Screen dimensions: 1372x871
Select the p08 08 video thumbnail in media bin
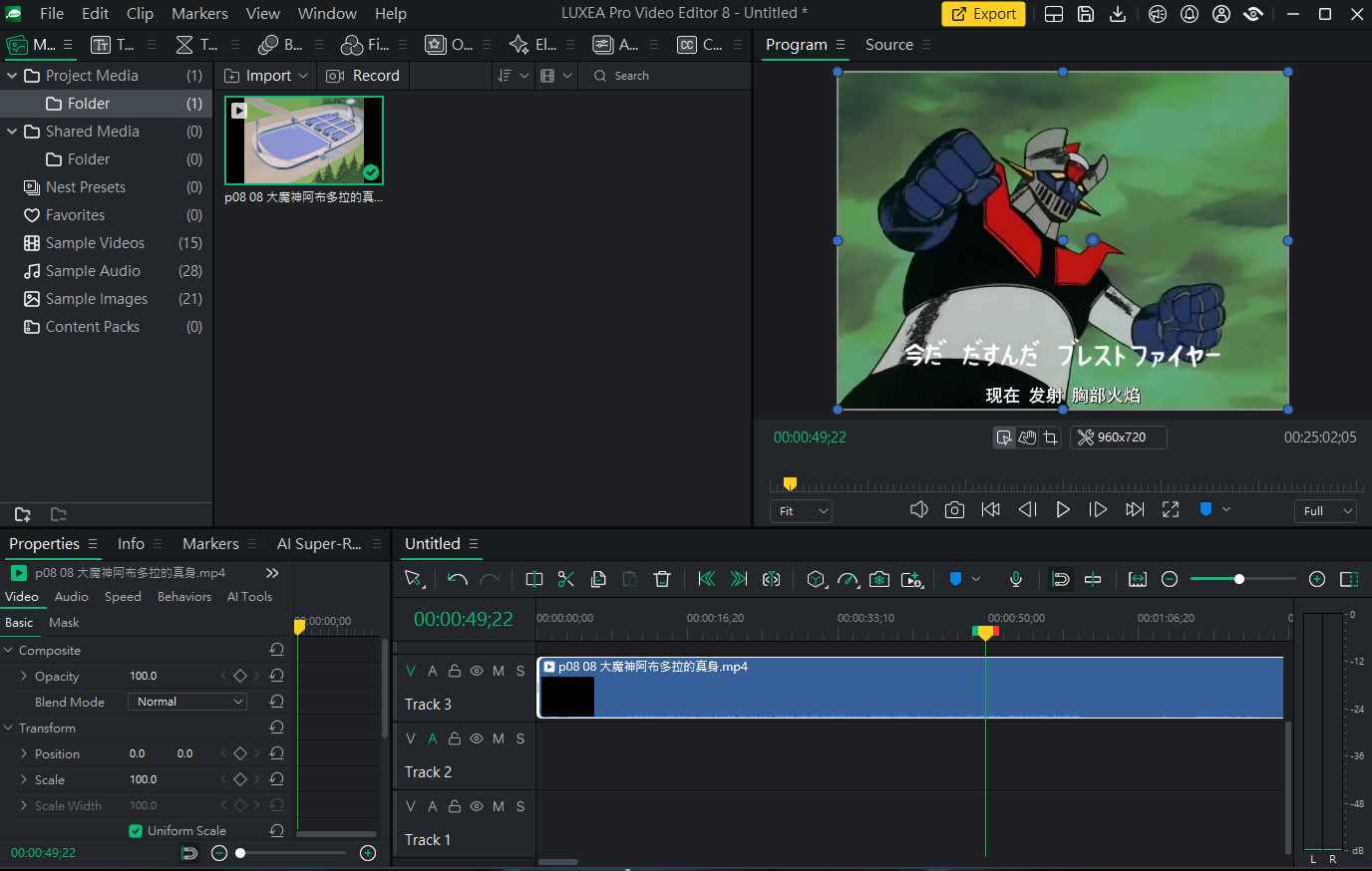coord(304,141)
